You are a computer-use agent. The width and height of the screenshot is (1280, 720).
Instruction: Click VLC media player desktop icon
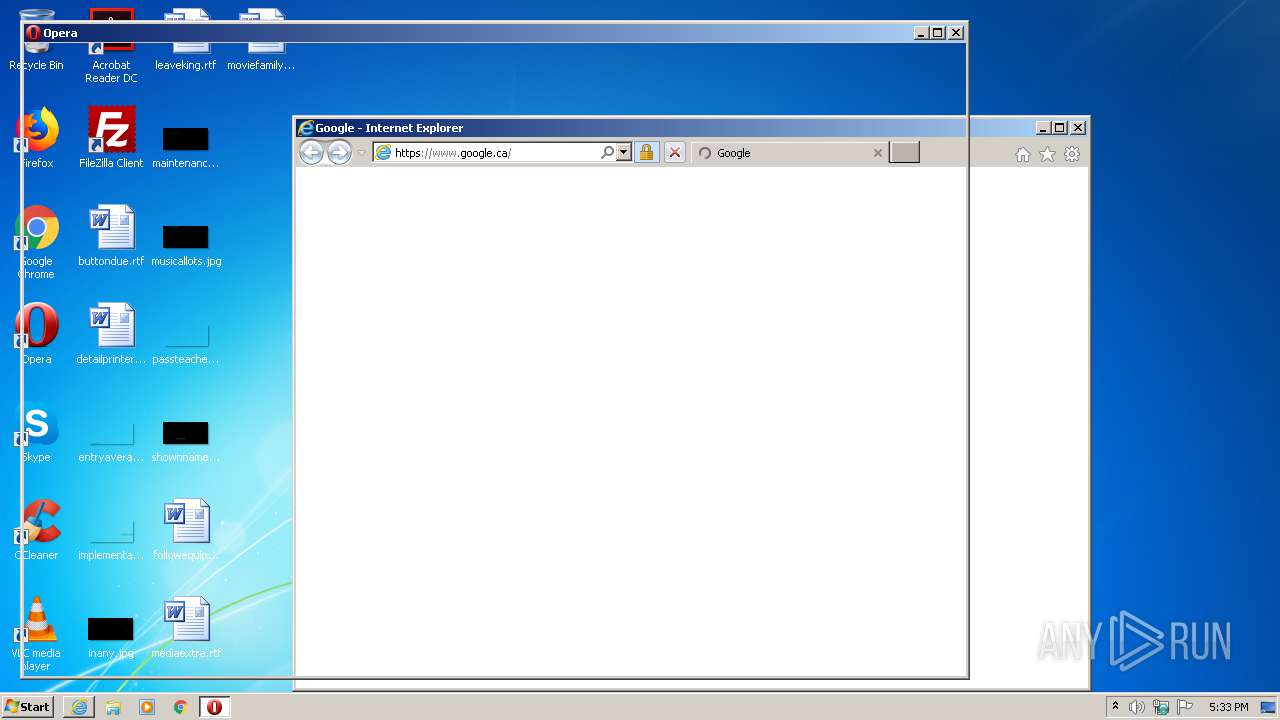36,634
